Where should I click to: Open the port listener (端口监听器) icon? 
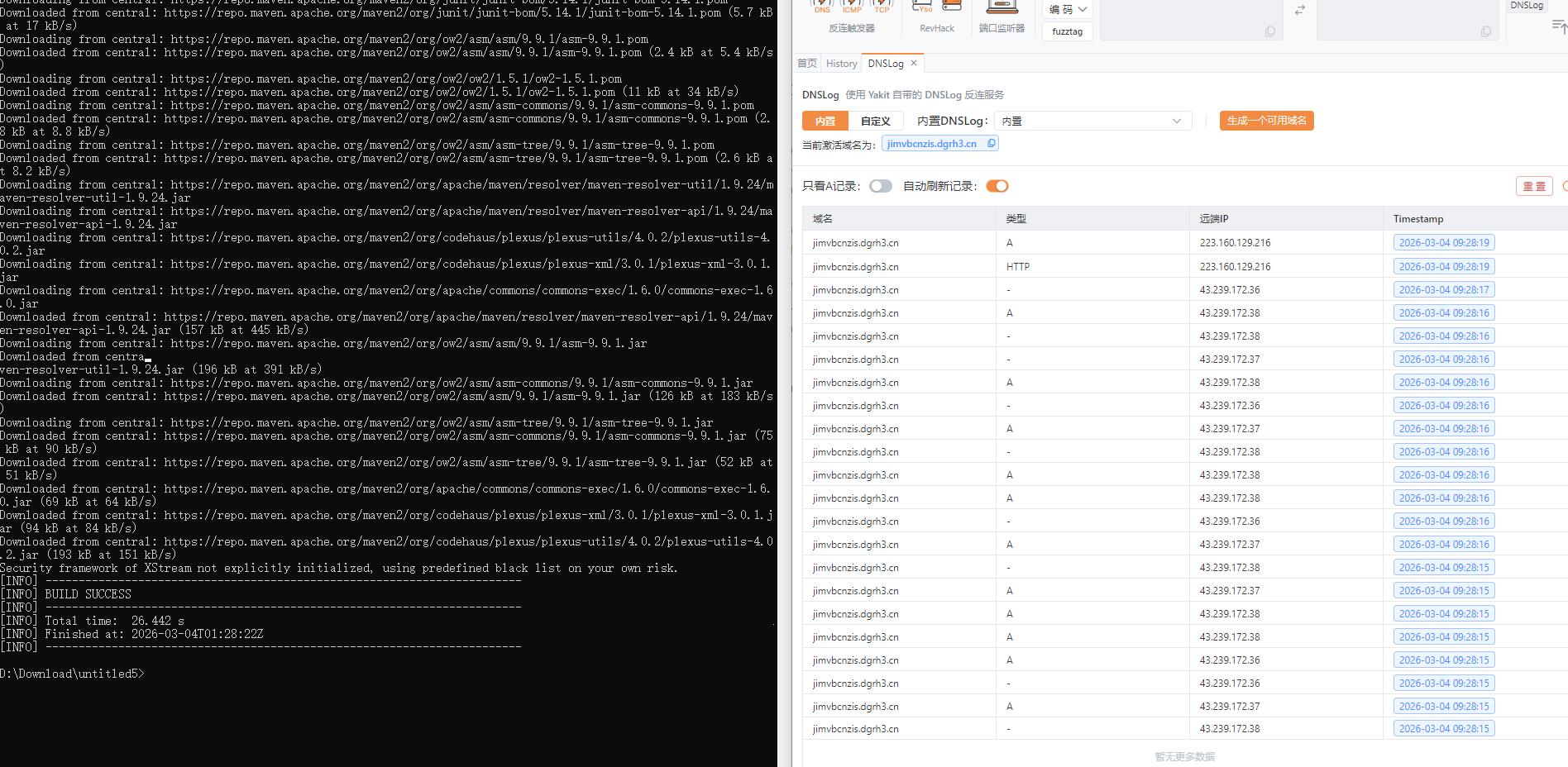pyautogui.click(x=1002, y=7)
